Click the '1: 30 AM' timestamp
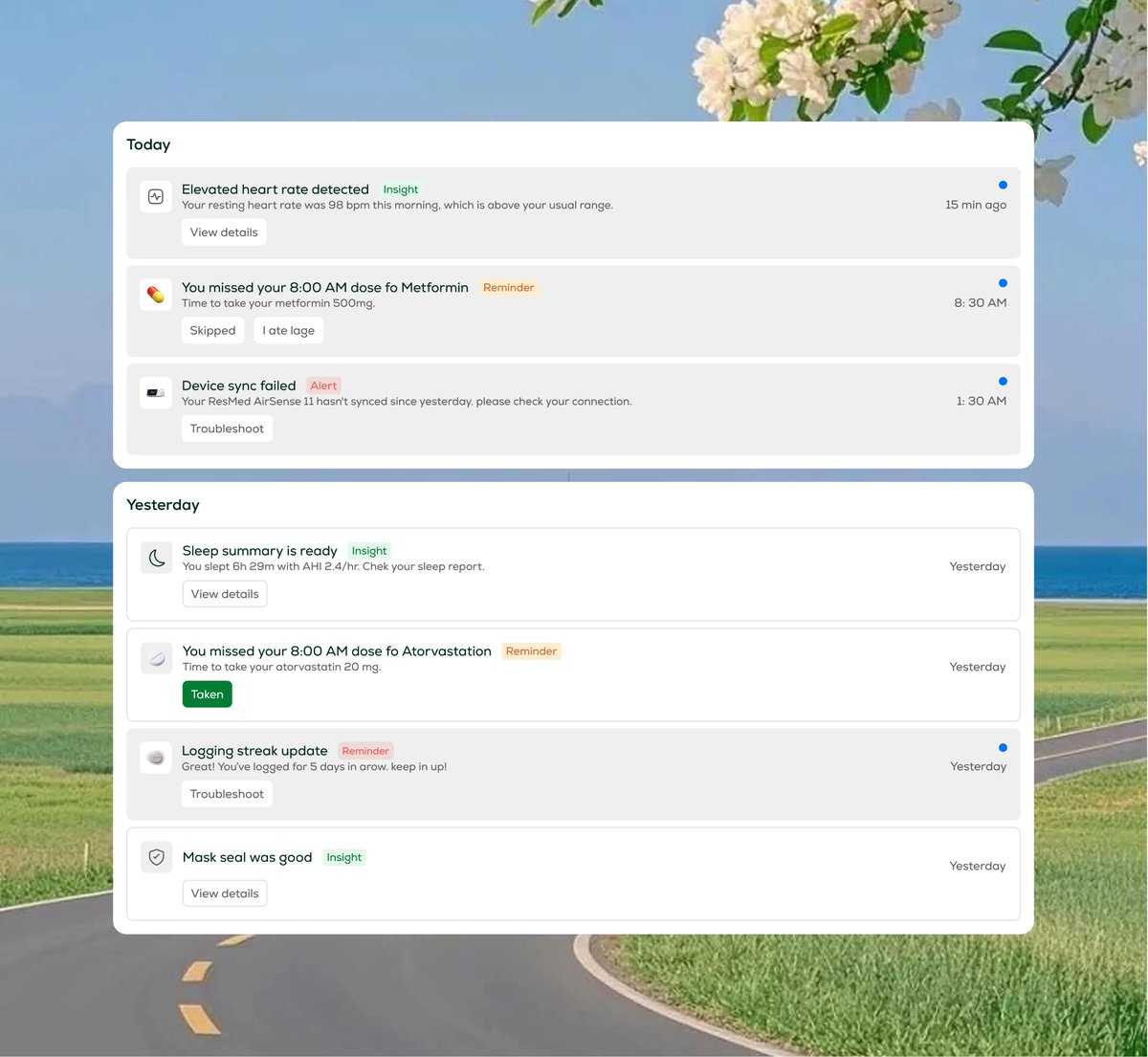The width and height of the screenshot is (1148, 1057). (x=982, y=401)
